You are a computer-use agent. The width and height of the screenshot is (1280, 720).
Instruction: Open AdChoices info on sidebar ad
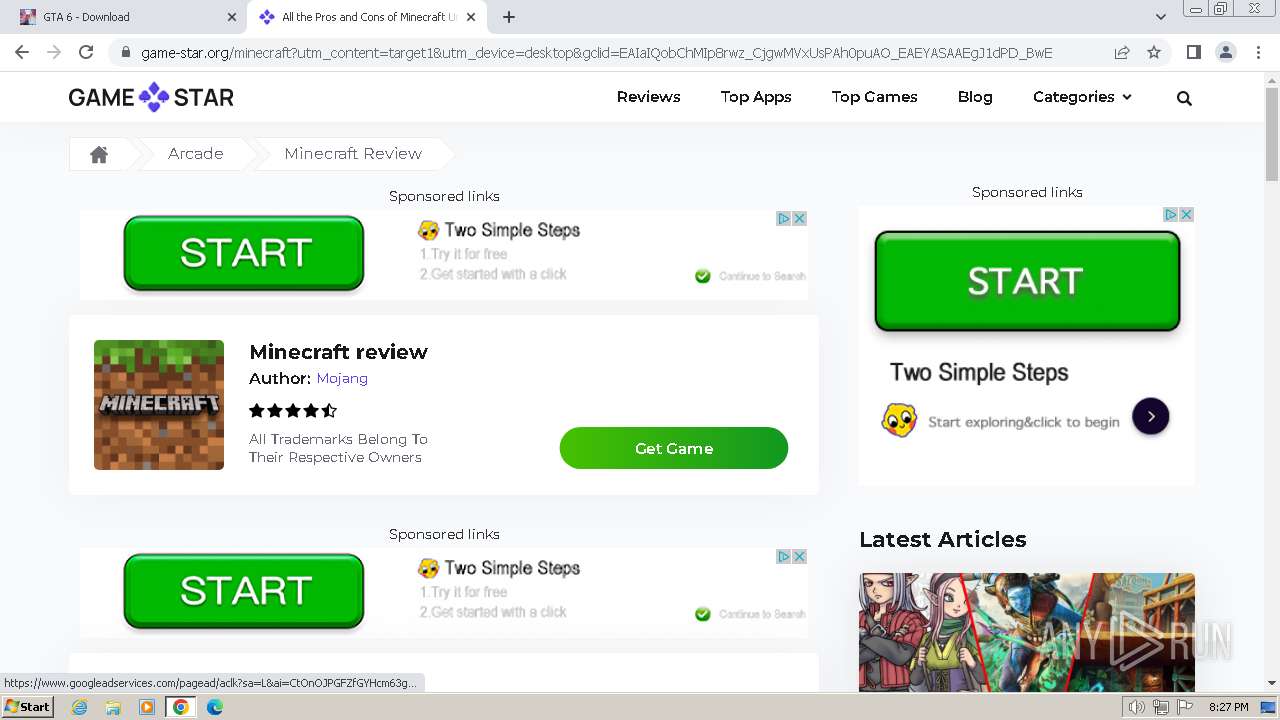[1172, 214]
